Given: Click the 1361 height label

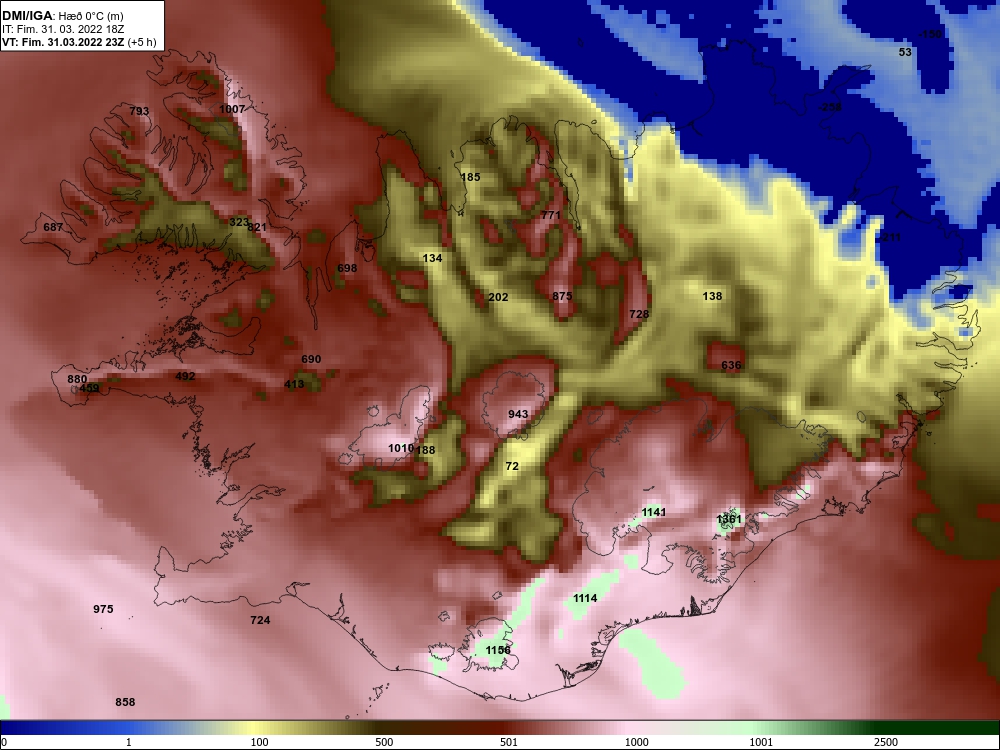Looking at the screenshot, I should point(729,519).
